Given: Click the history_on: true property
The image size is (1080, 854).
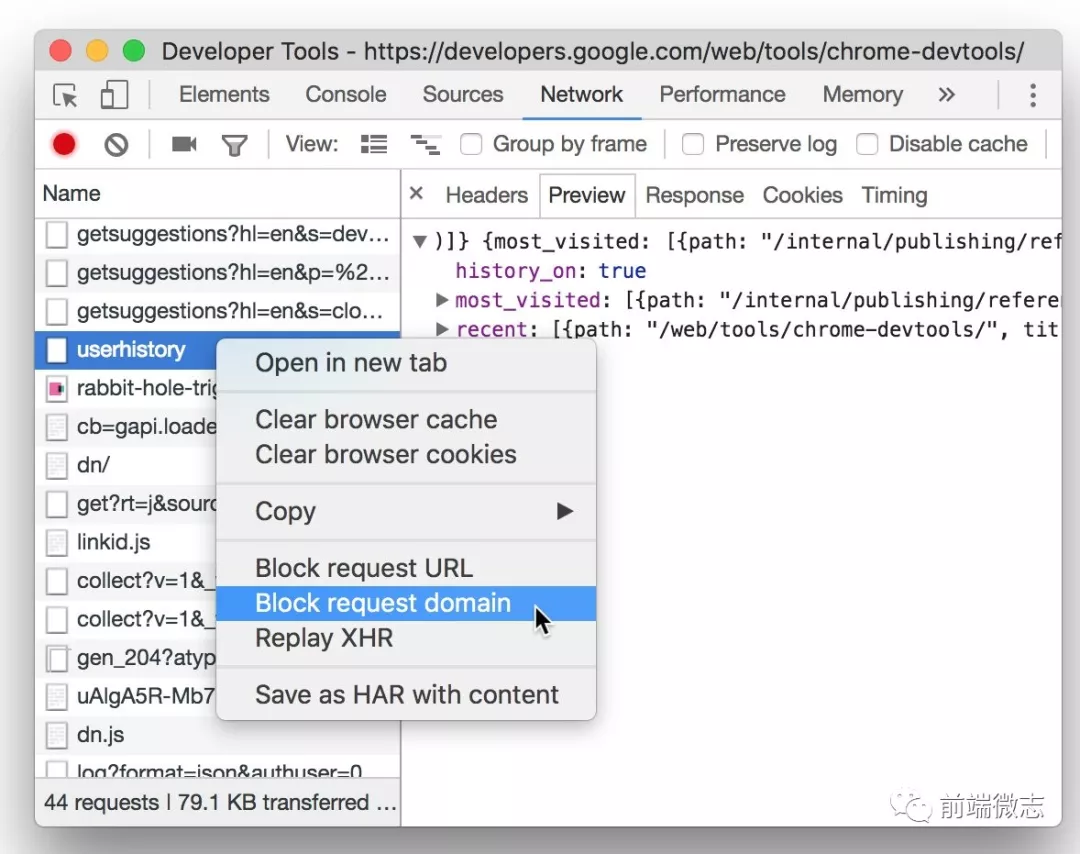Looking at the screenshot, I should coord(550,271).
